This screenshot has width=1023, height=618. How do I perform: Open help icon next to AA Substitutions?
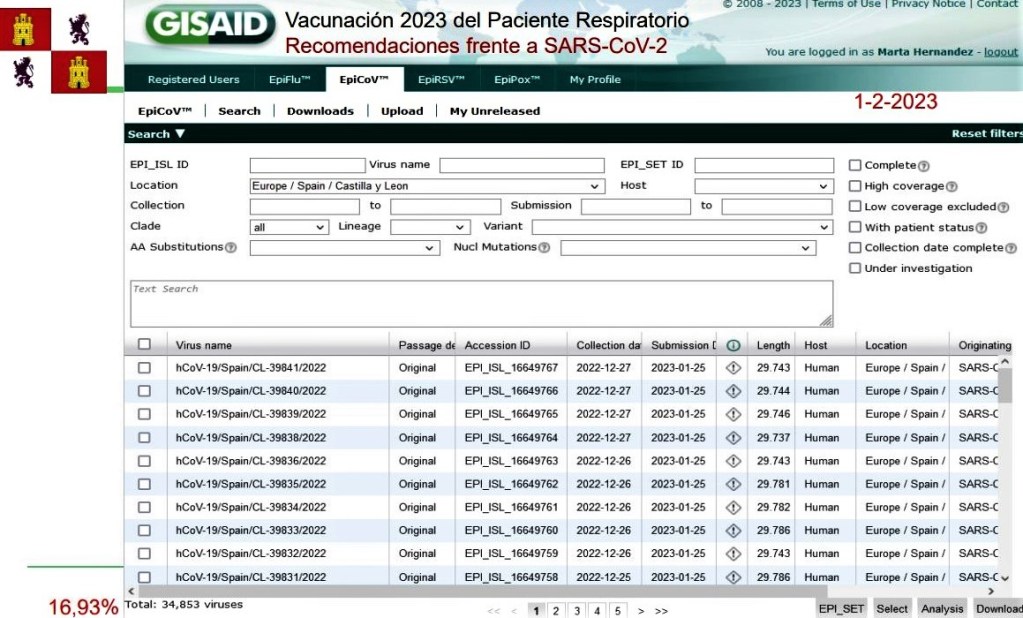click(x=231, y=248)
